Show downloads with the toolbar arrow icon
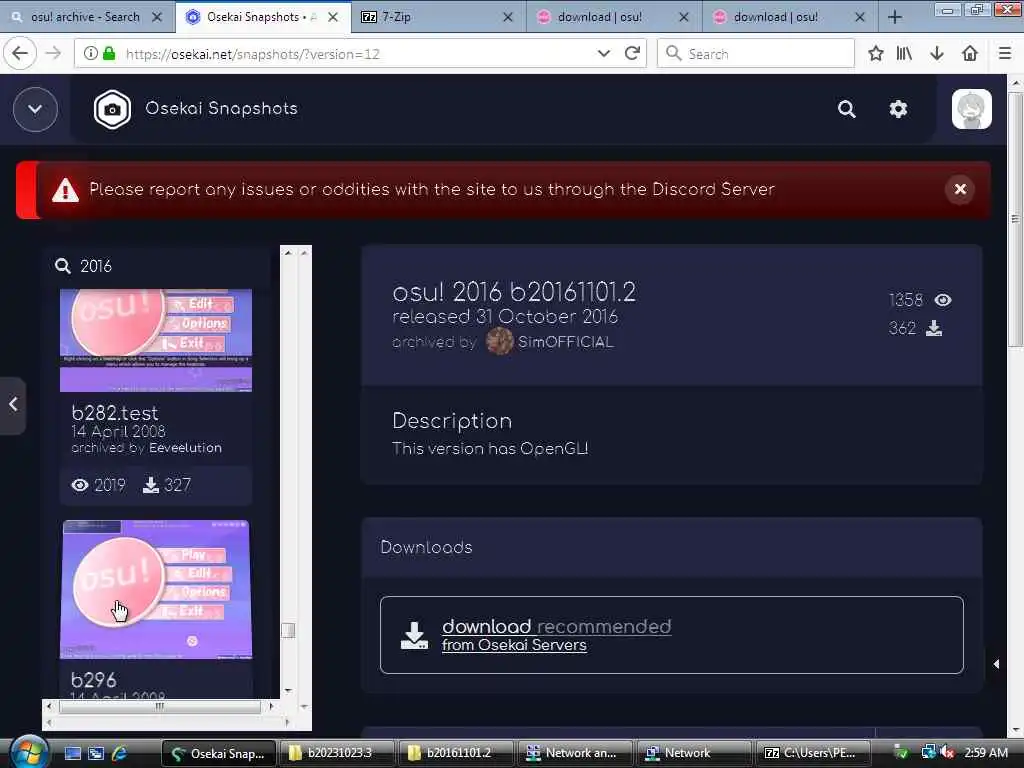This screenshot has height=768, width=1024. tap(937, 54)
